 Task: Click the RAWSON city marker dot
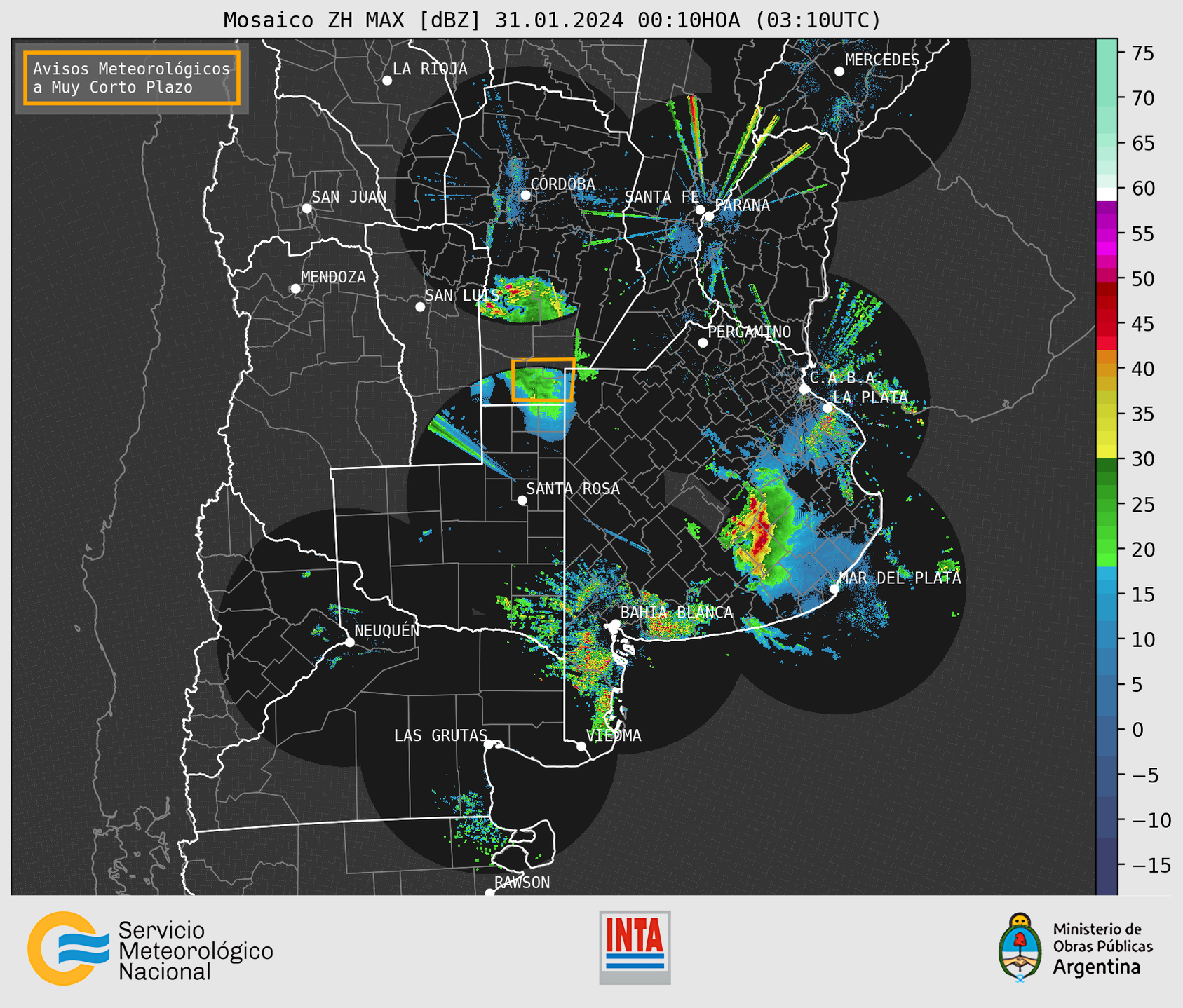coord(489,892)
